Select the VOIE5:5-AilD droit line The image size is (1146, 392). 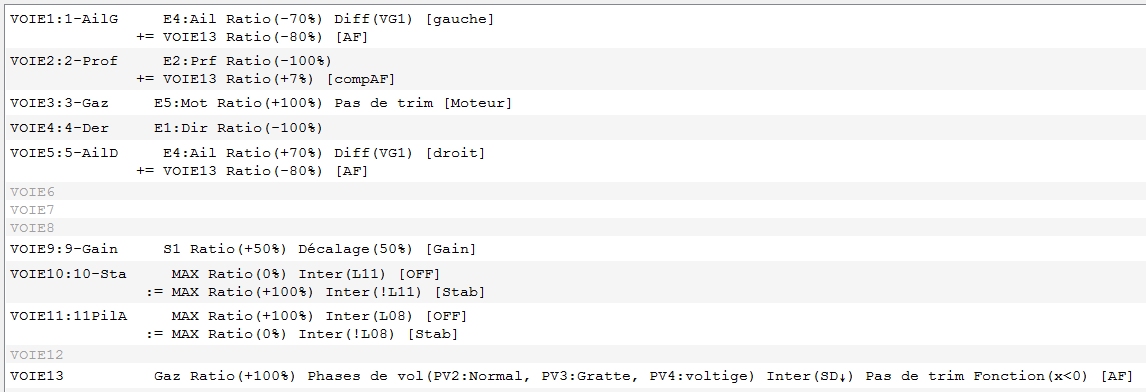coord(248,153)
